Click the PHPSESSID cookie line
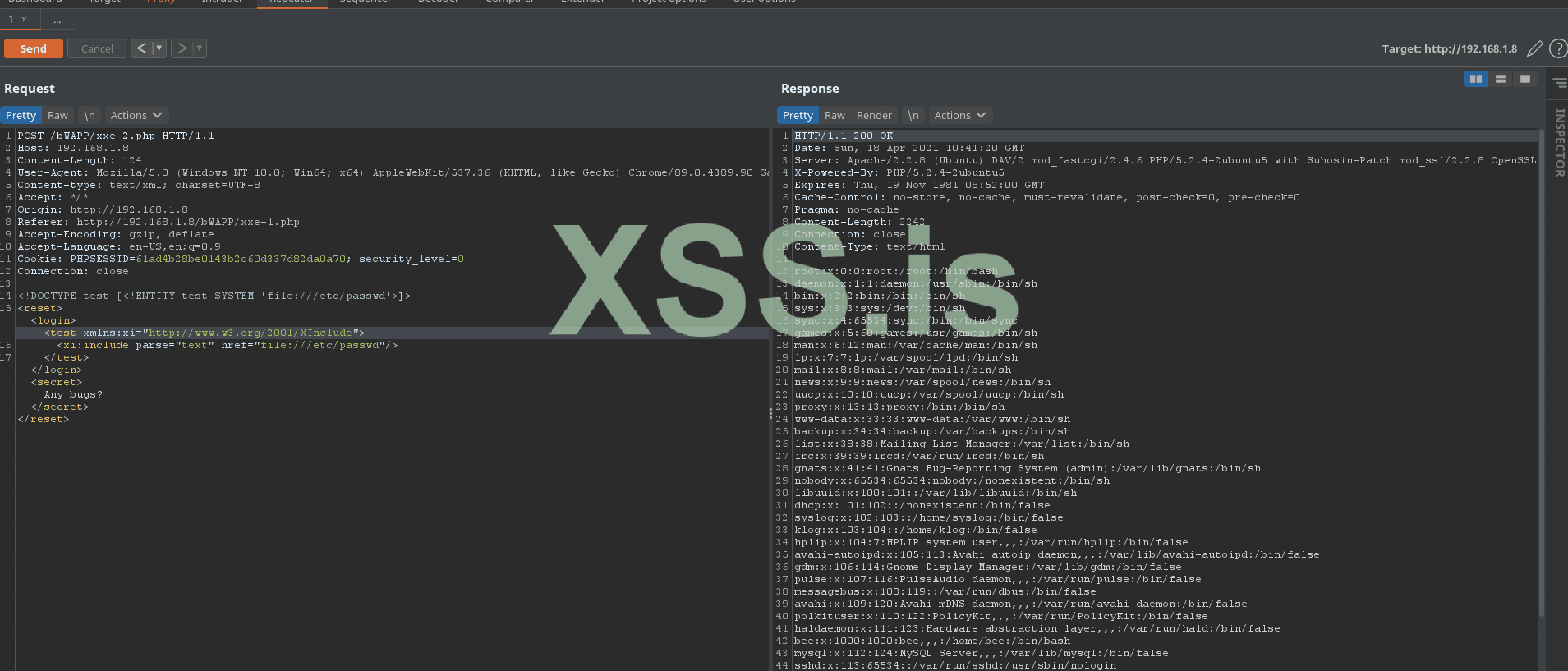This screenshot has width=1568, height=671. pyautogui.click(x=241, y=260)
